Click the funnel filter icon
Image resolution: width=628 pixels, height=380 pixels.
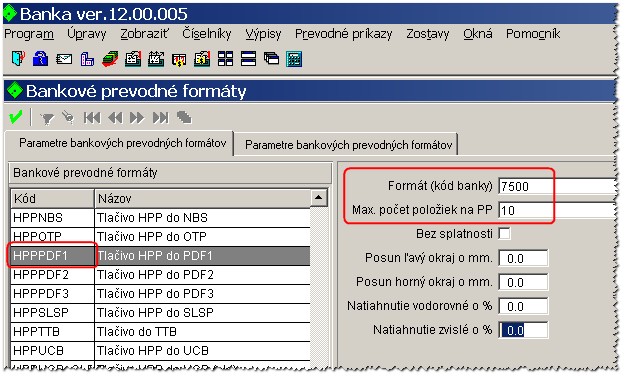47,118
